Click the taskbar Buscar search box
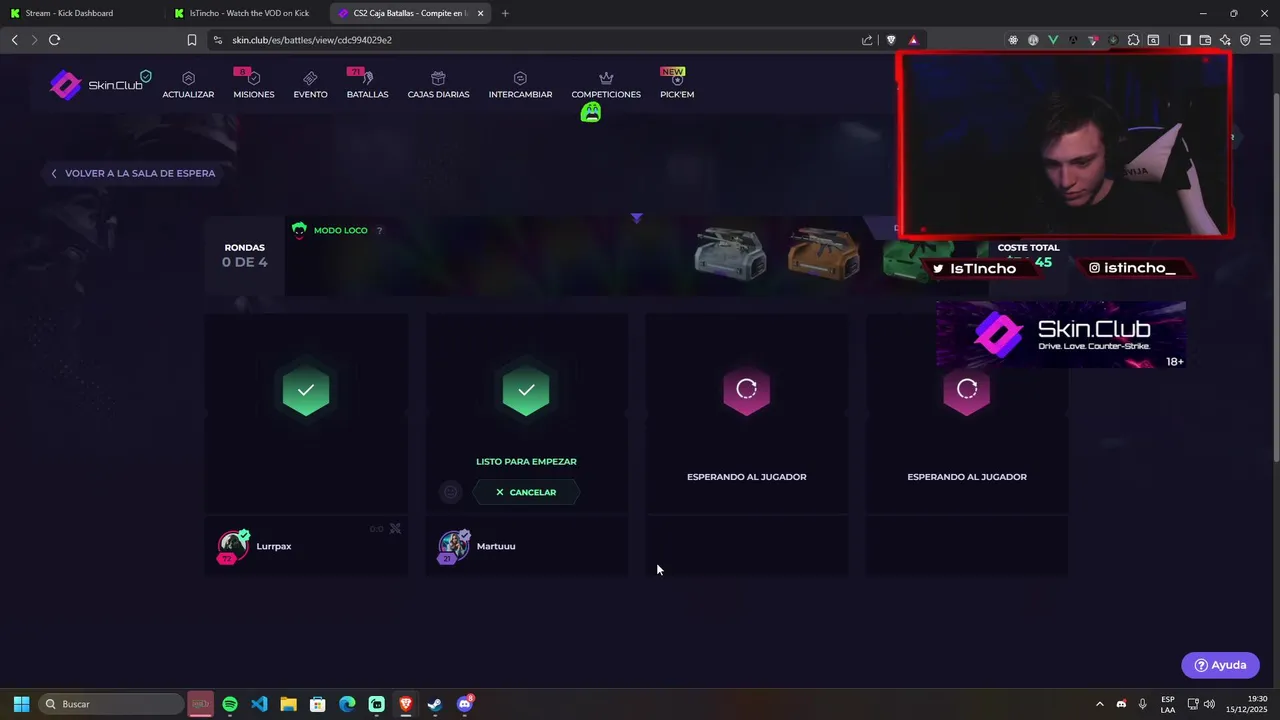The height and width of the screenshot is (720, 1280). point(112,704)
